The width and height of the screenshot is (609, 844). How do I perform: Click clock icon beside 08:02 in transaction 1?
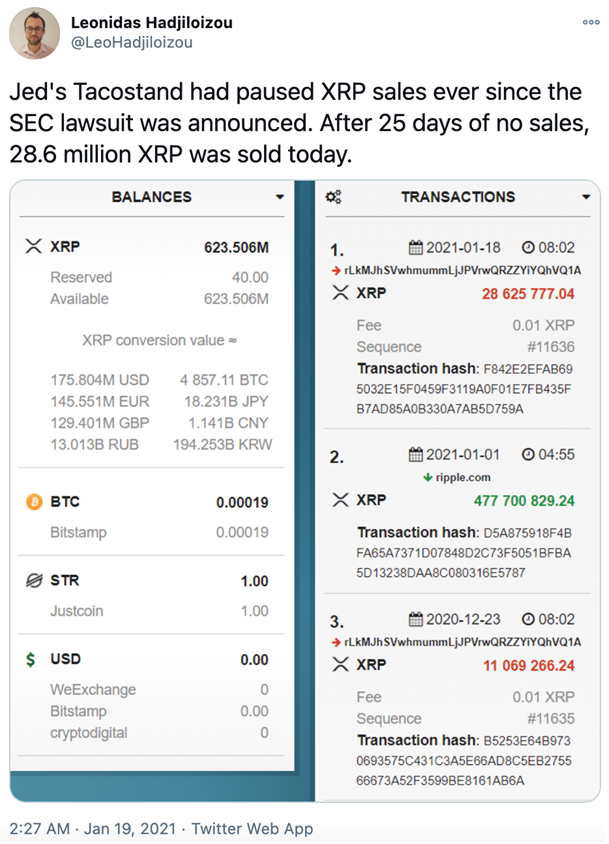pos(529,247)
